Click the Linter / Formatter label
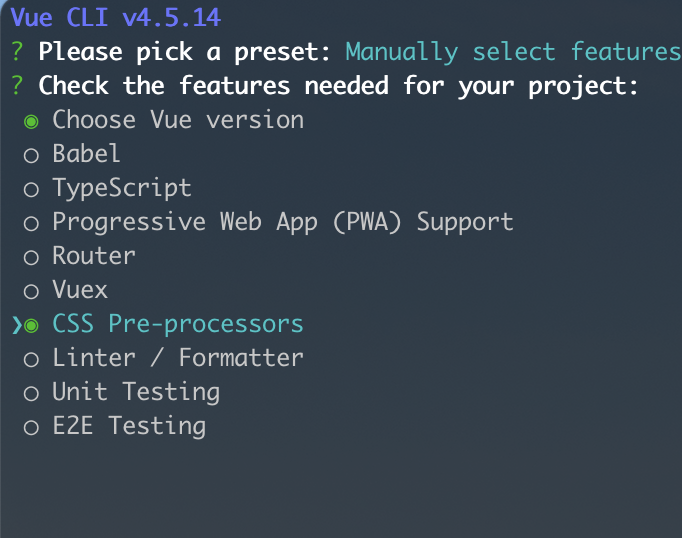The image size is (682, 538). [x=178, y=358]
